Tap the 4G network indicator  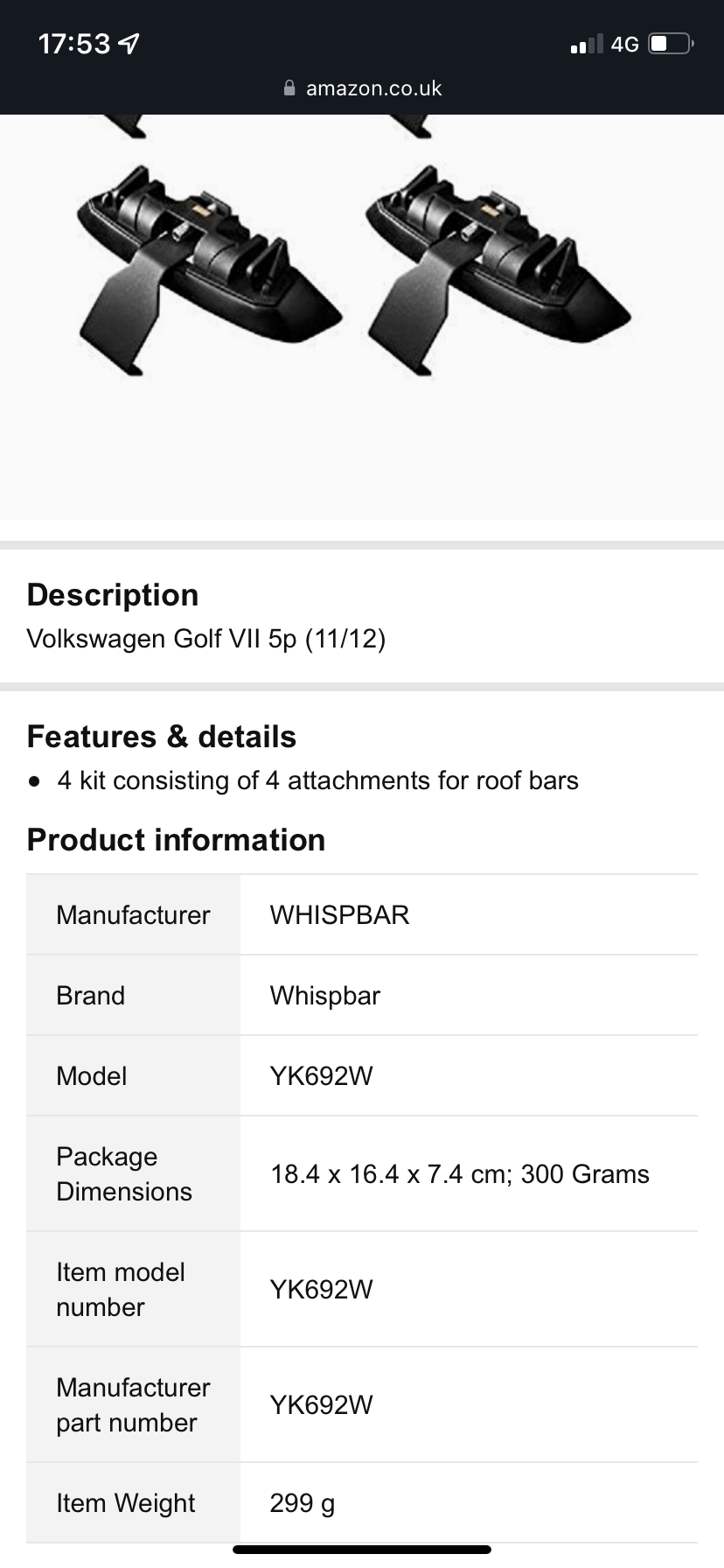click(x=624, y=44)
